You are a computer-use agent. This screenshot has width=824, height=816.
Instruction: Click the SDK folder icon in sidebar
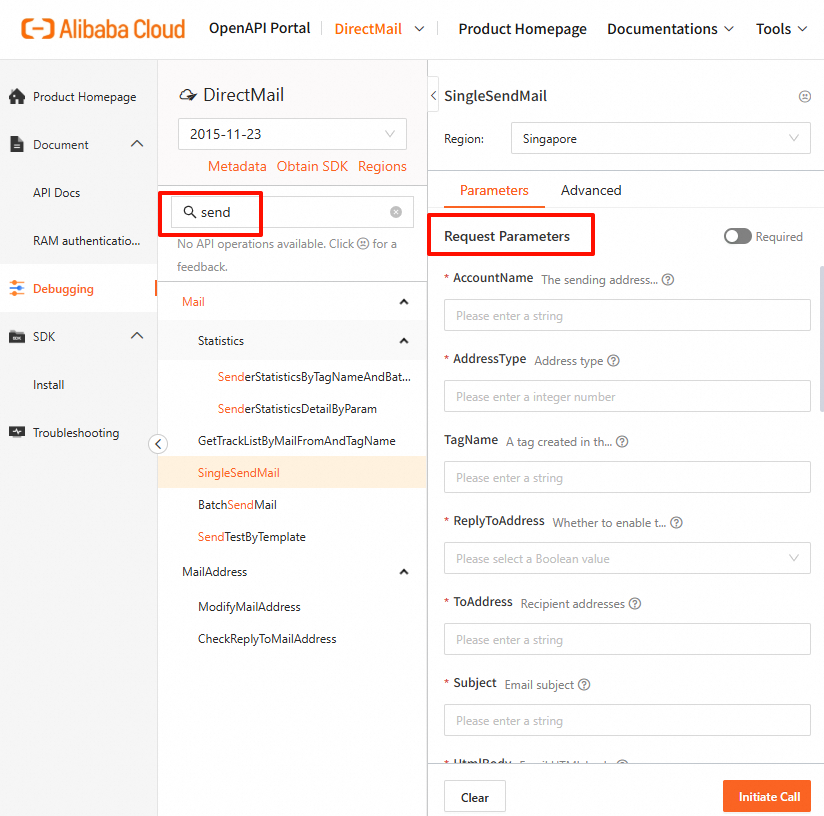pyautogui.click(x=17, y=336)
